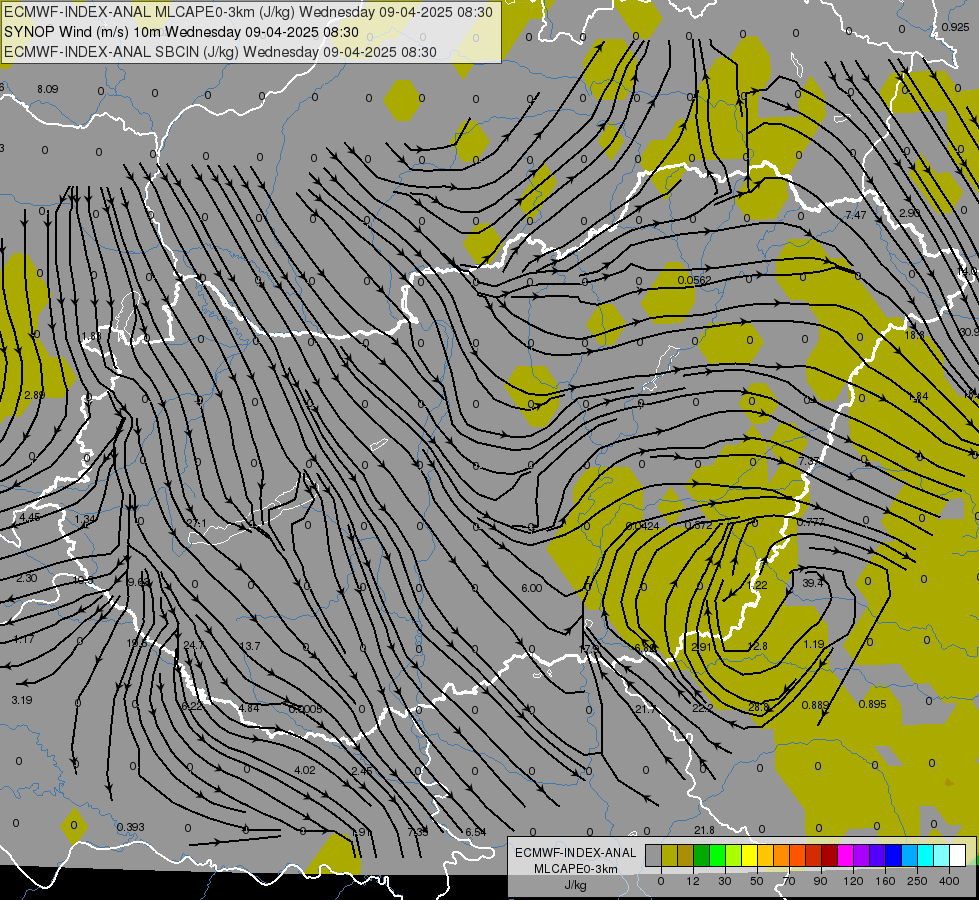Click the map value '4.45'
This screenshot has height=900, width=979.
(x=30, y=517)
